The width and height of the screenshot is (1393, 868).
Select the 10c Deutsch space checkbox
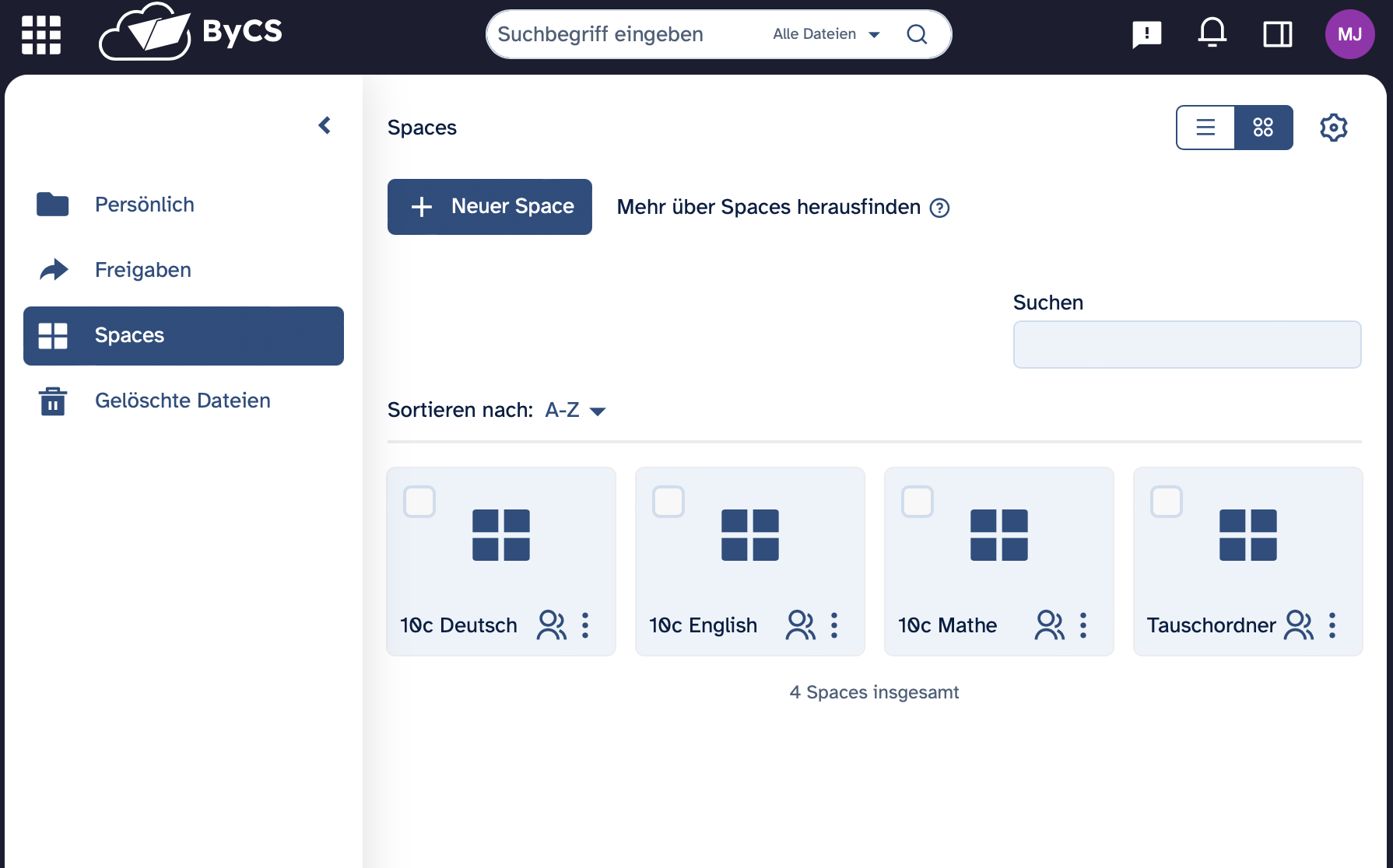coord(419,502)
